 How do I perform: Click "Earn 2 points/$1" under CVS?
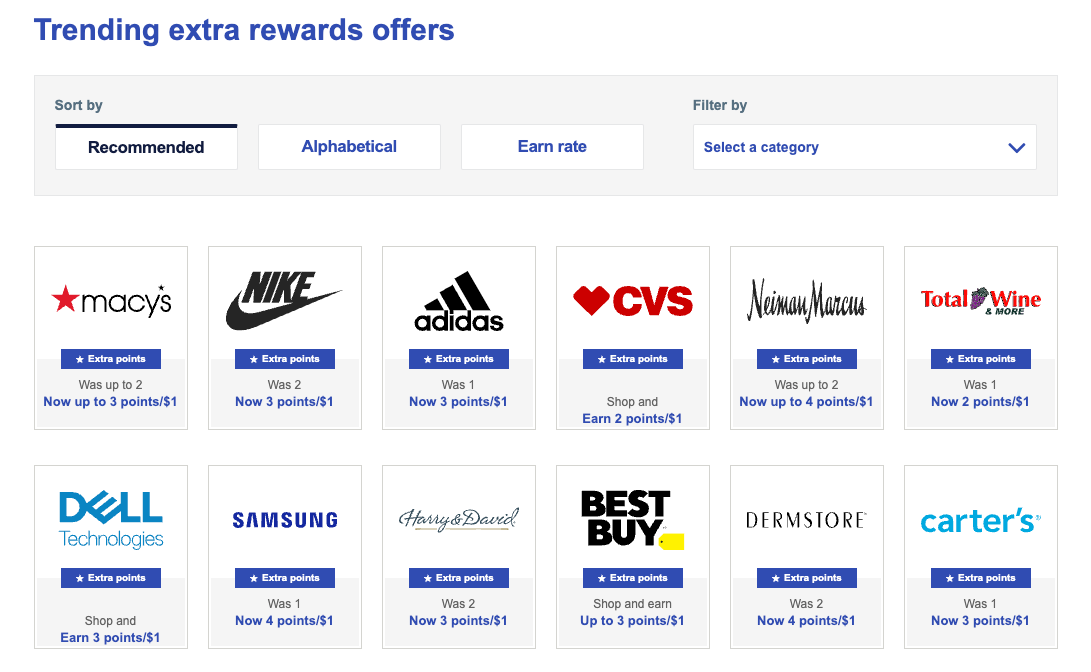tap(632, 419)
